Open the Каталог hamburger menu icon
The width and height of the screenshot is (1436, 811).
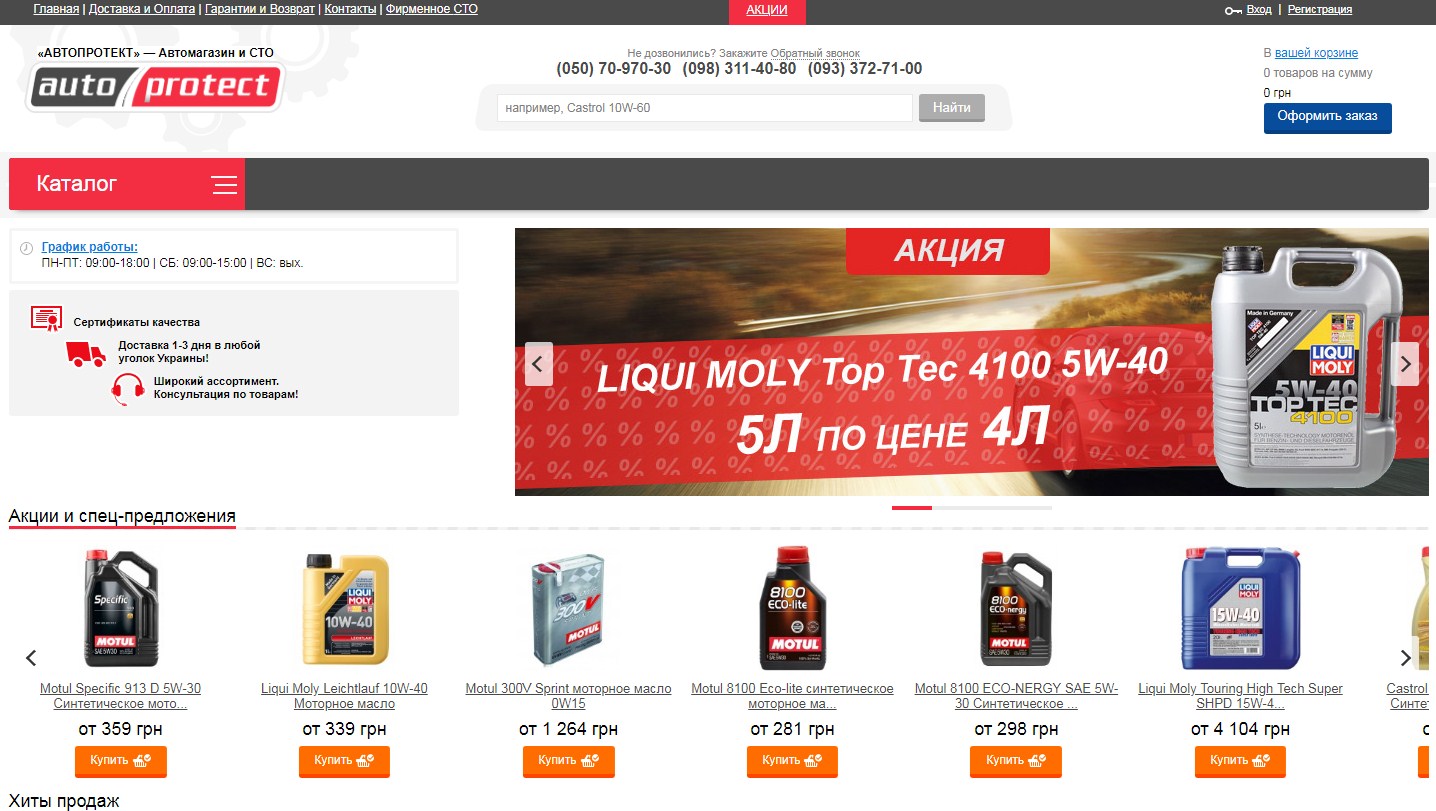[x=225, y=185]
